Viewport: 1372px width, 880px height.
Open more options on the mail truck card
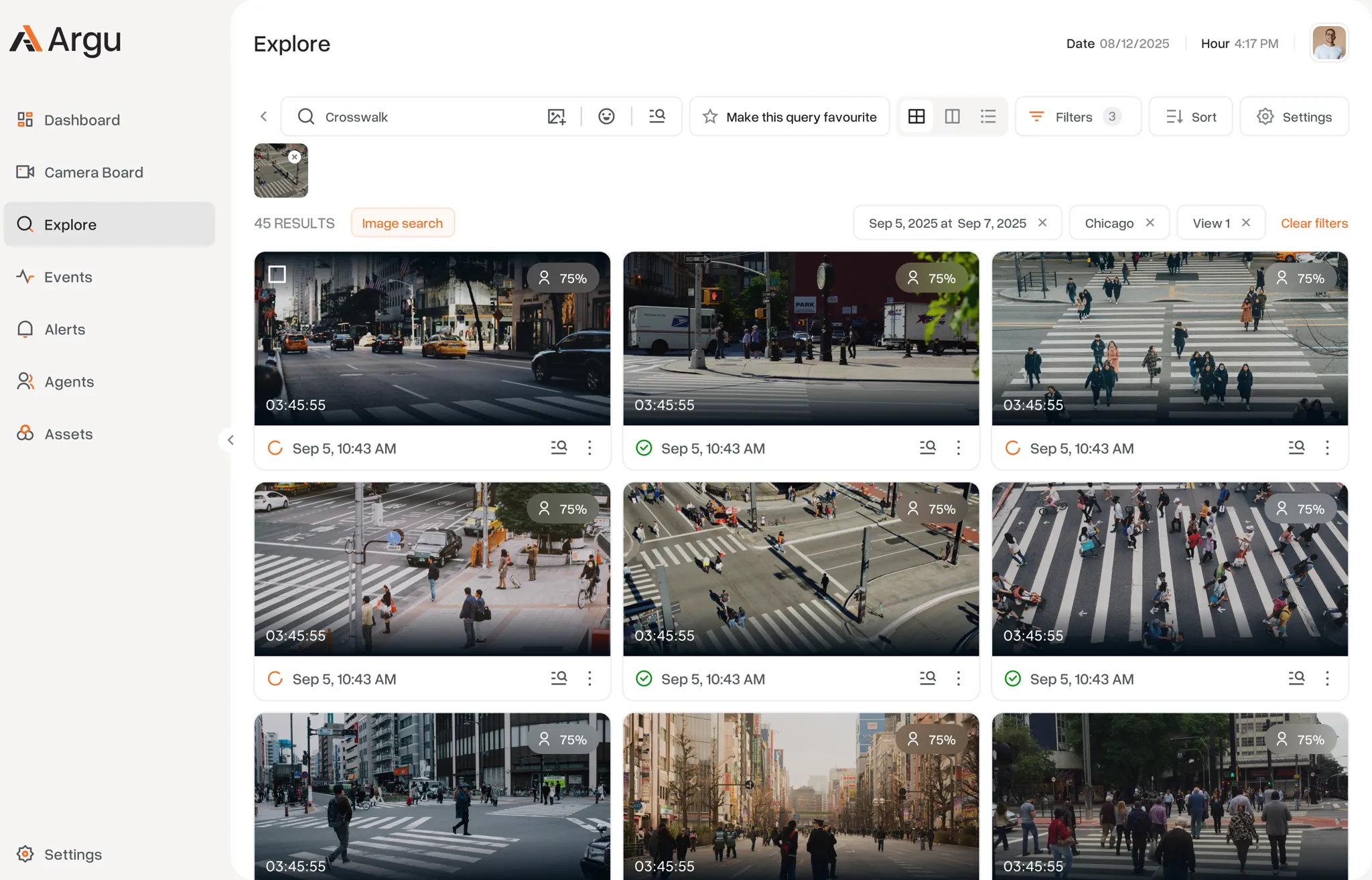958,447
